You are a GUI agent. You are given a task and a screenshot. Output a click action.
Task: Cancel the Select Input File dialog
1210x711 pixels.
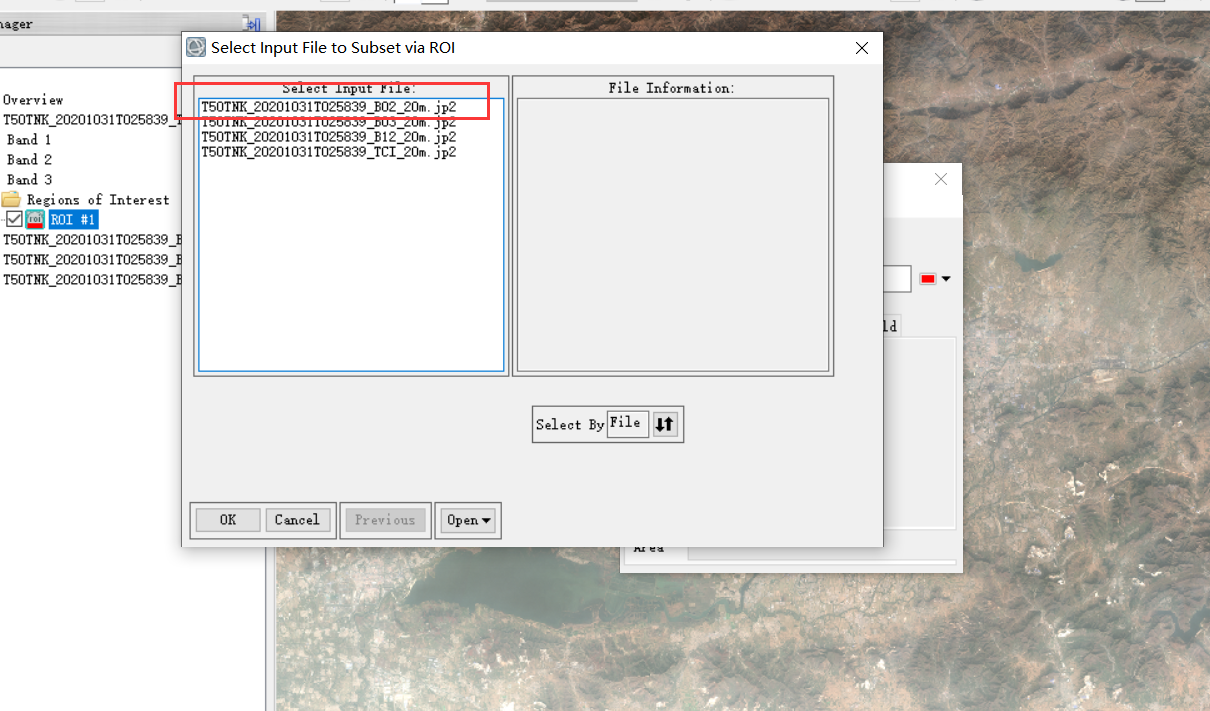point(297,519)
